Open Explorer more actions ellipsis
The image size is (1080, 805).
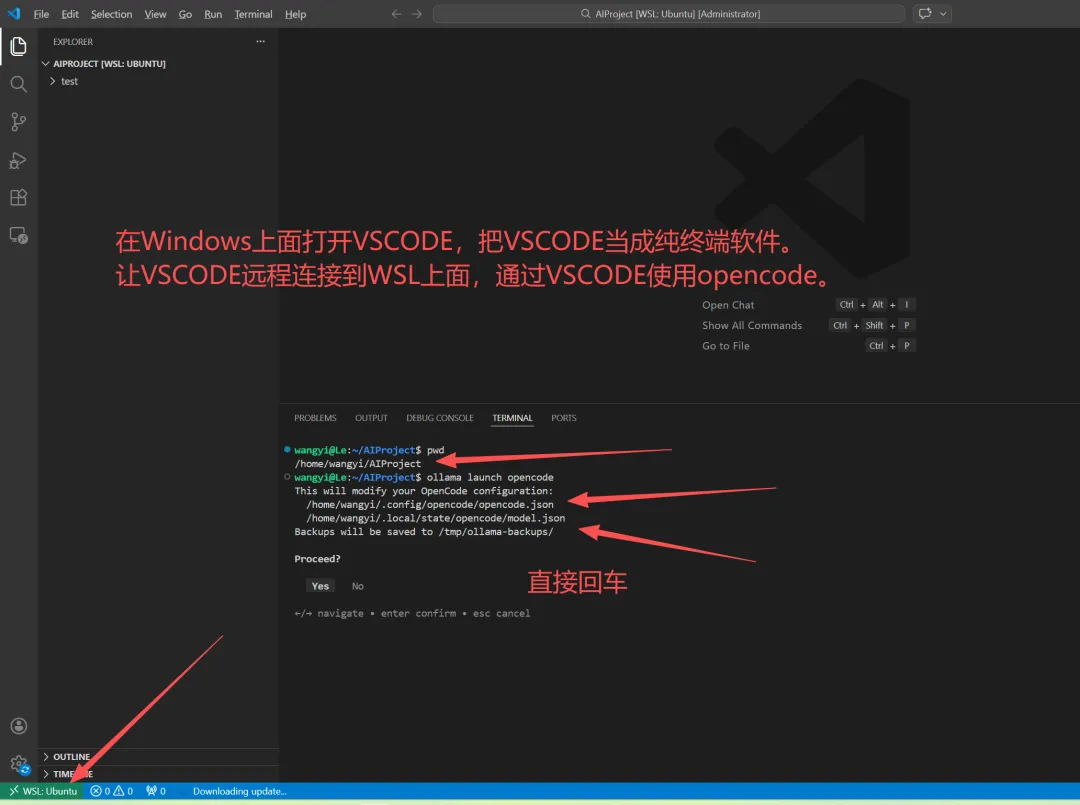pos(260,41)
